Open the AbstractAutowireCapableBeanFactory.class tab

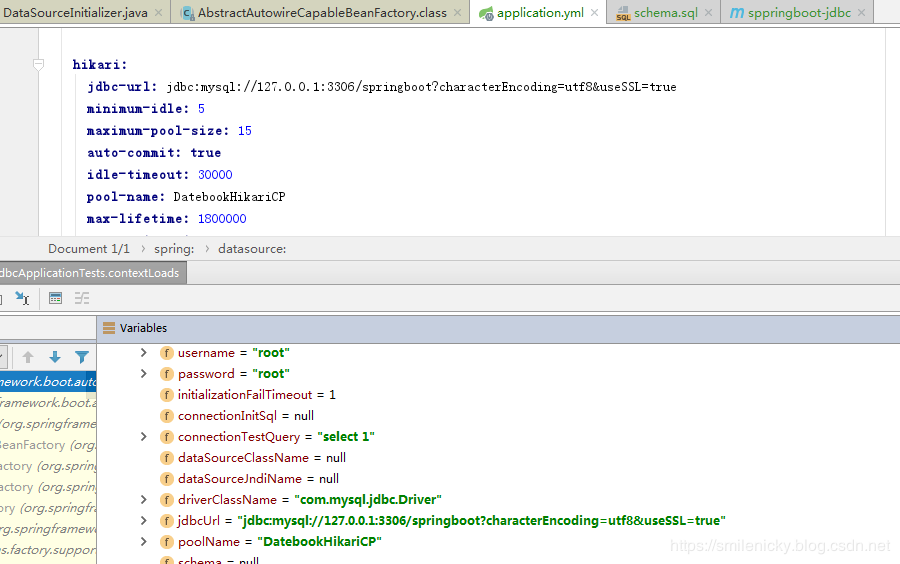(x=322, y=13)
